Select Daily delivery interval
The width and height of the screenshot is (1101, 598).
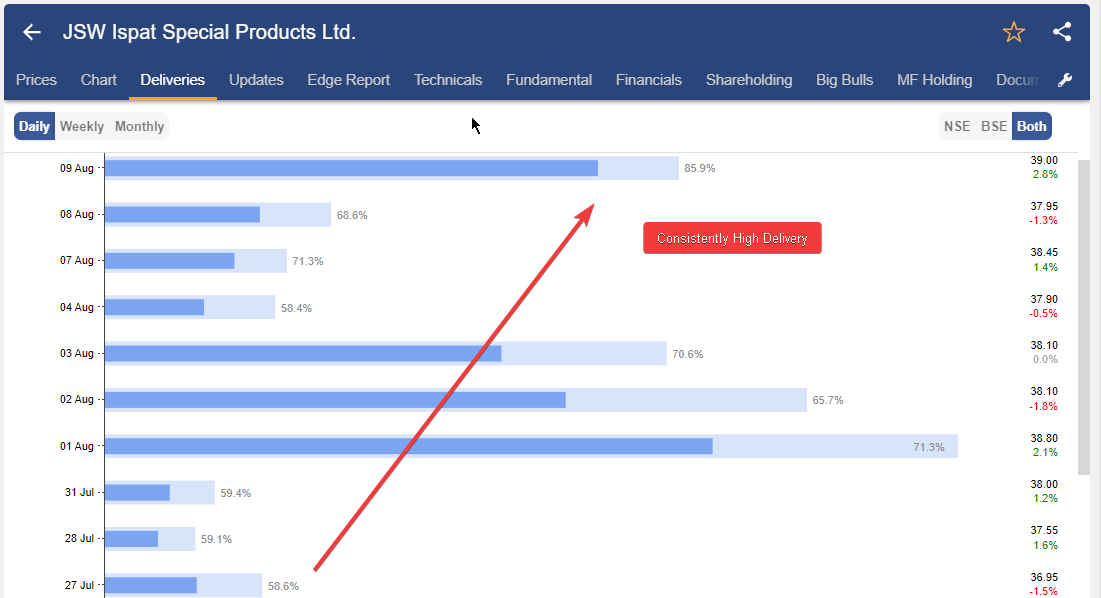click(34, 126)
